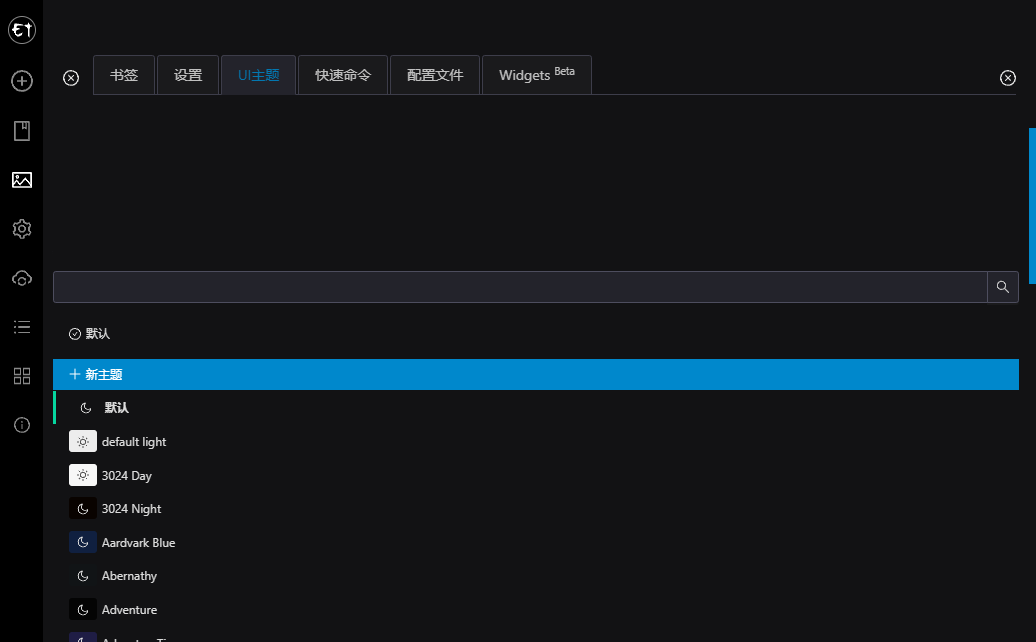Open the batch operations grid icon

(21, 376)
